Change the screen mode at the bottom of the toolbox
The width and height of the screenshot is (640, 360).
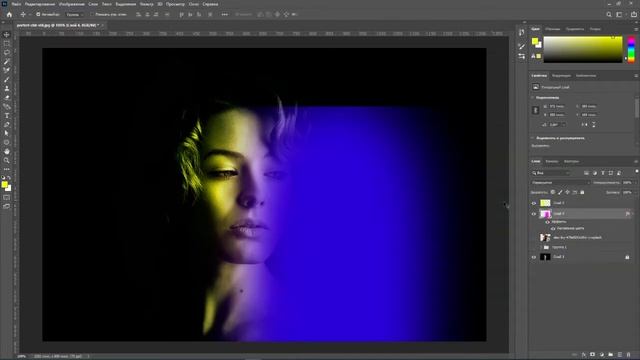tap(7, 207)
